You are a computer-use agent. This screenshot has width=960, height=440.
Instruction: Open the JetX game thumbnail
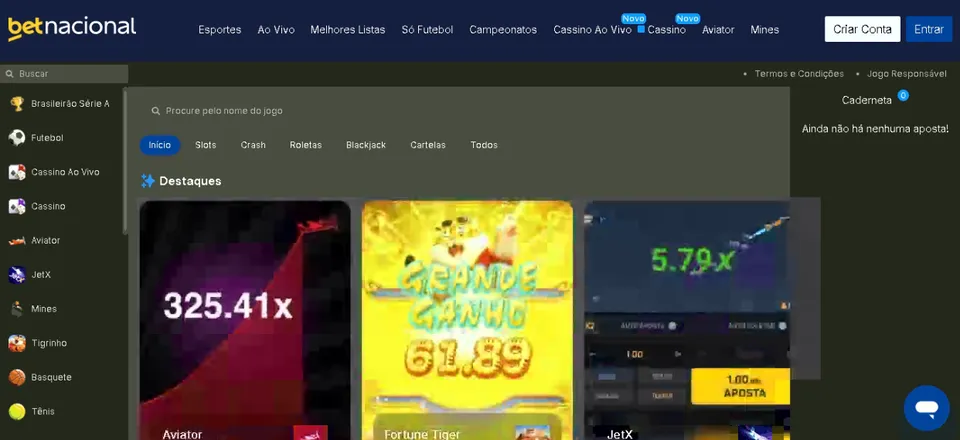[687, 321]
